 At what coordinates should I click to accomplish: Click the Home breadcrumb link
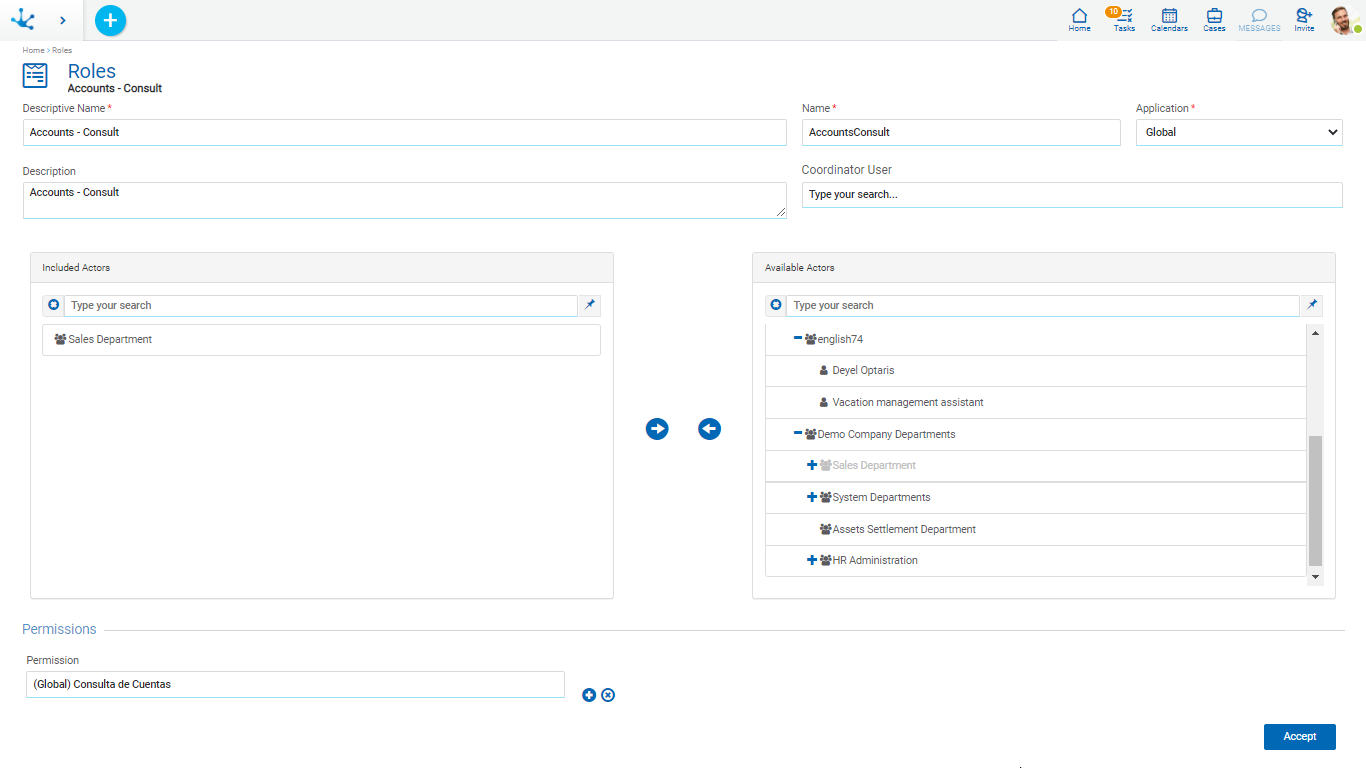(33, 50)
